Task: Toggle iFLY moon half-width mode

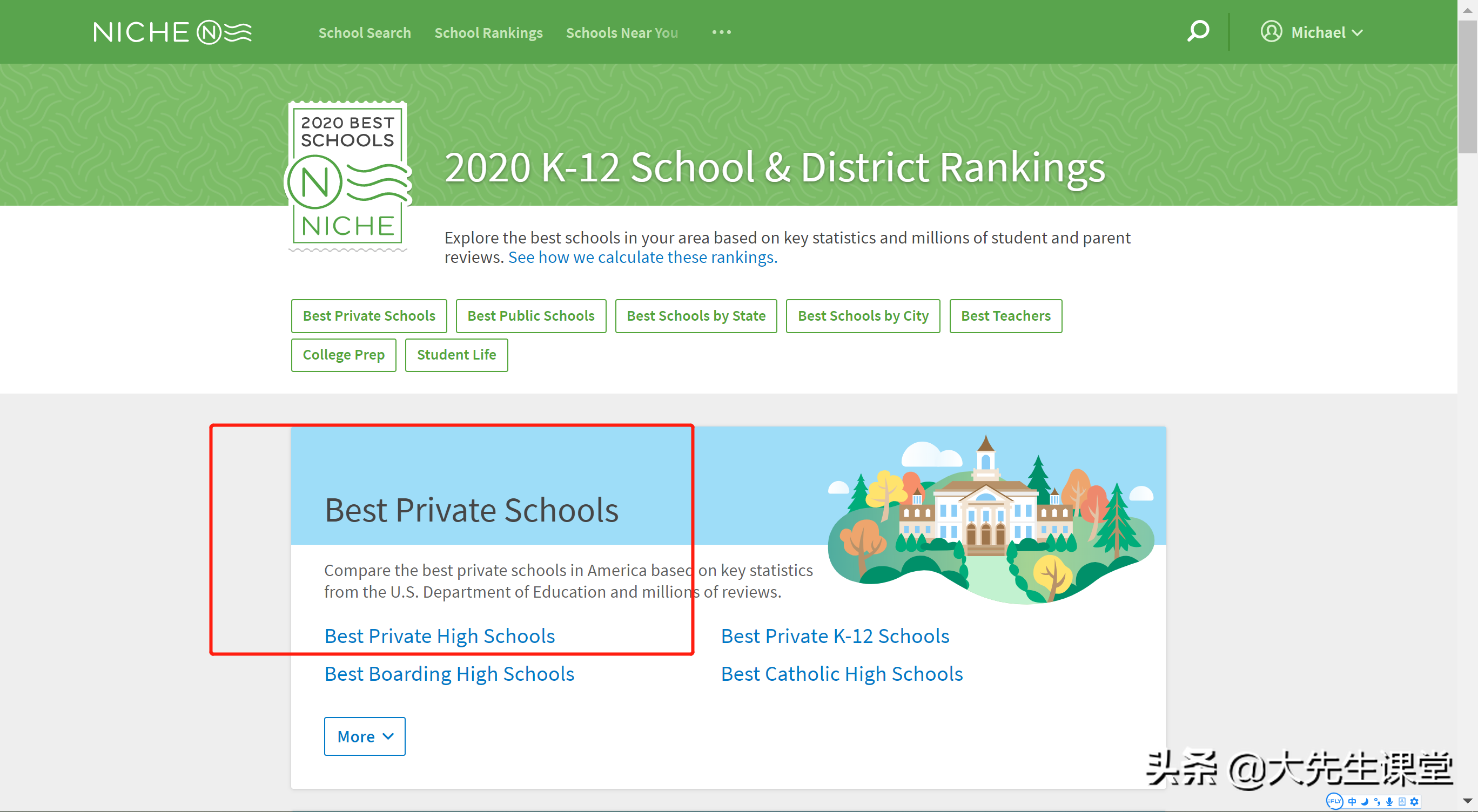Action: 1365,802
